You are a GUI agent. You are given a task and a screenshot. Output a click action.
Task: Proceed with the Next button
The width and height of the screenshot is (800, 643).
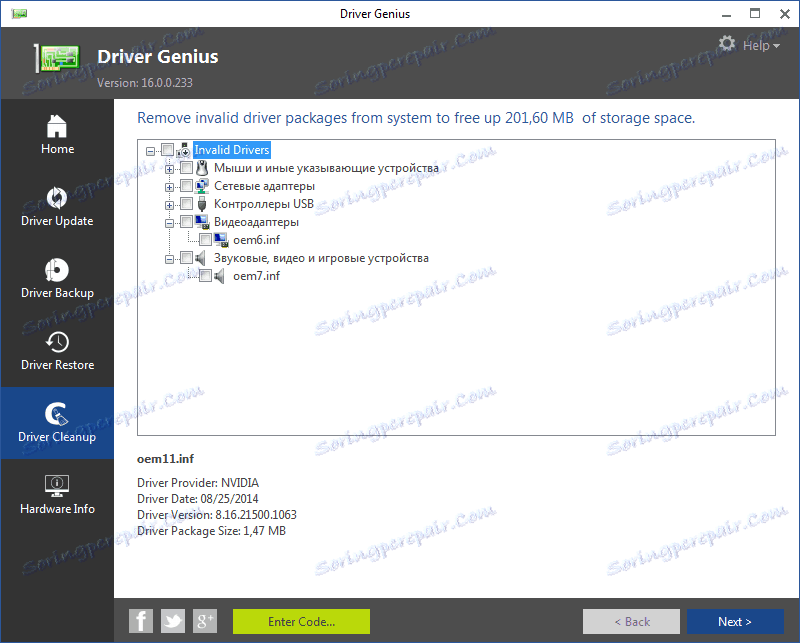(x=735, y=621)
